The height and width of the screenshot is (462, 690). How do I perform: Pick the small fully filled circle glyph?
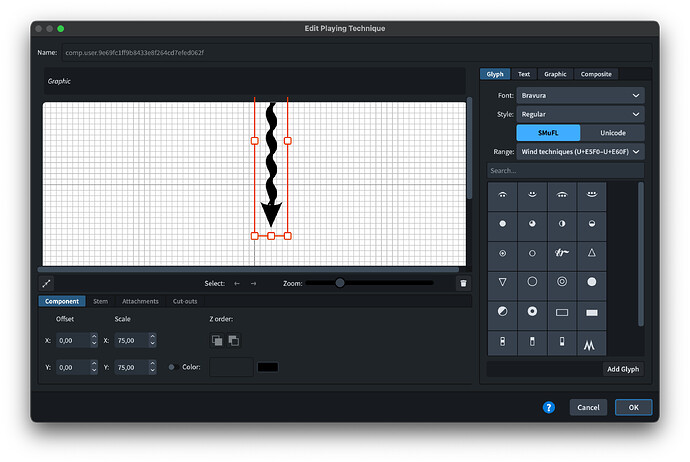(x=502, y=224)
